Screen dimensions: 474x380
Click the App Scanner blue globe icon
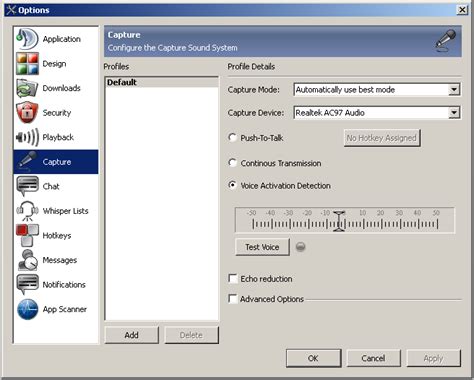[x=27, y=309]
